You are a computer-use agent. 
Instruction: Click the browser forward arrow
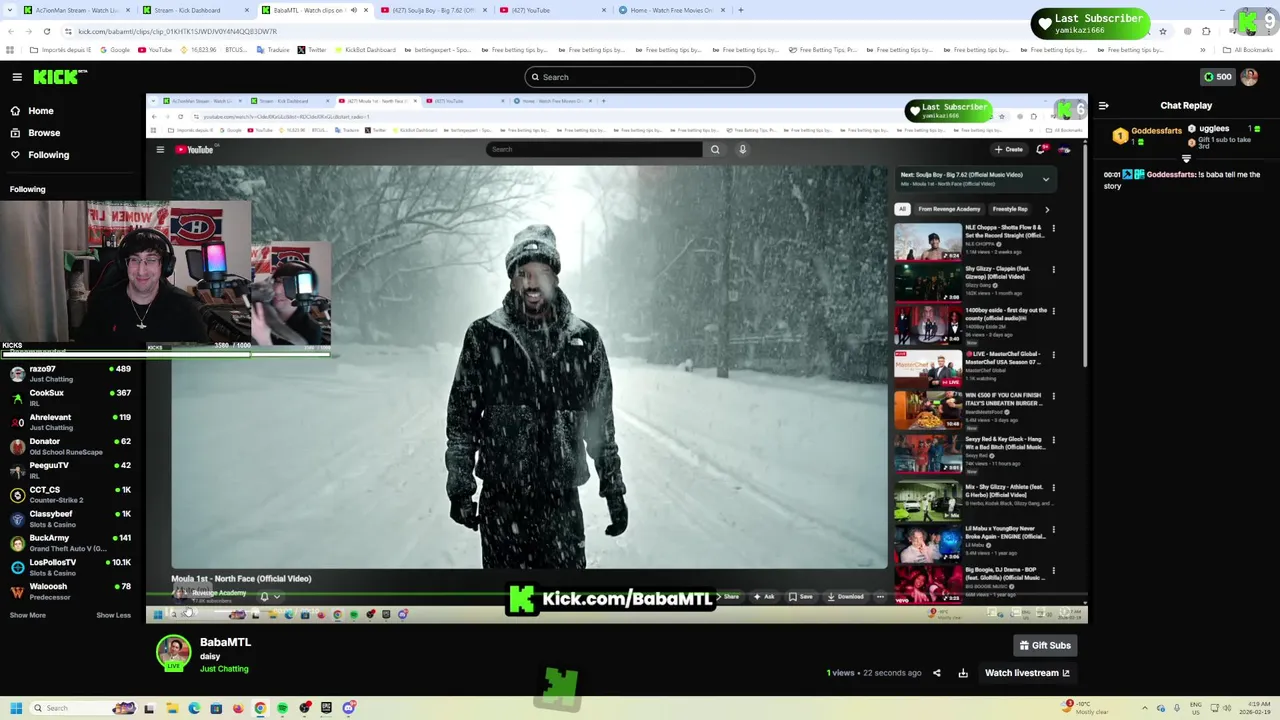point(28,31)
